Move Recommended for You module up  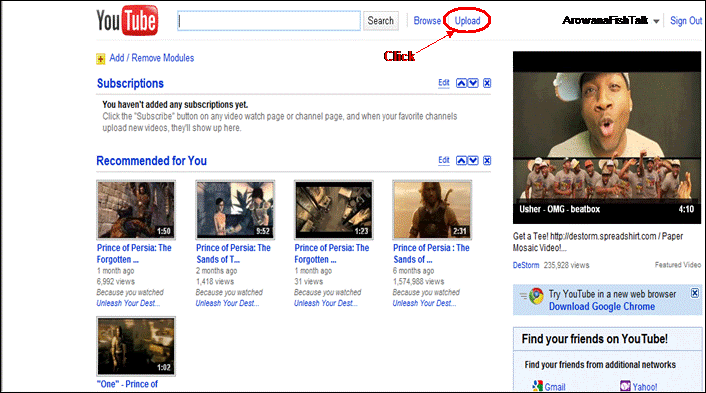[461, 161]
